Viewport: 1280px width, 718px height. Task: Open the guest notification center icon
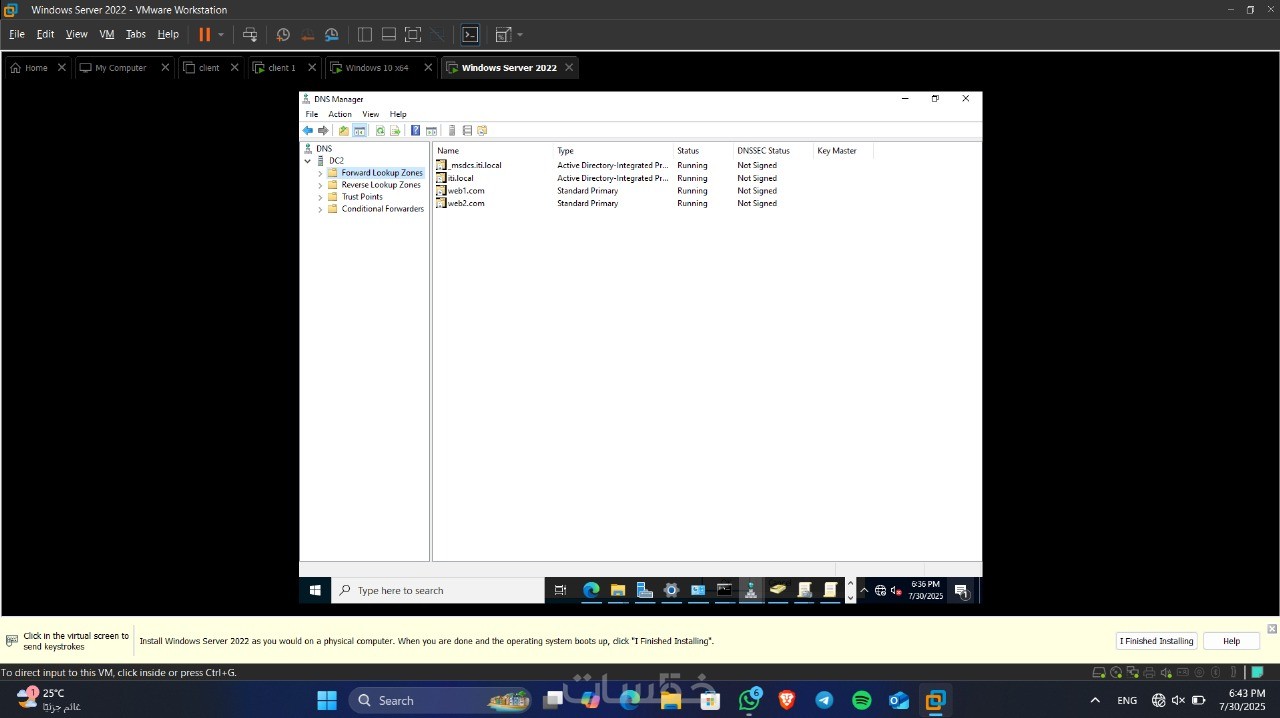(x=961, y=591)
